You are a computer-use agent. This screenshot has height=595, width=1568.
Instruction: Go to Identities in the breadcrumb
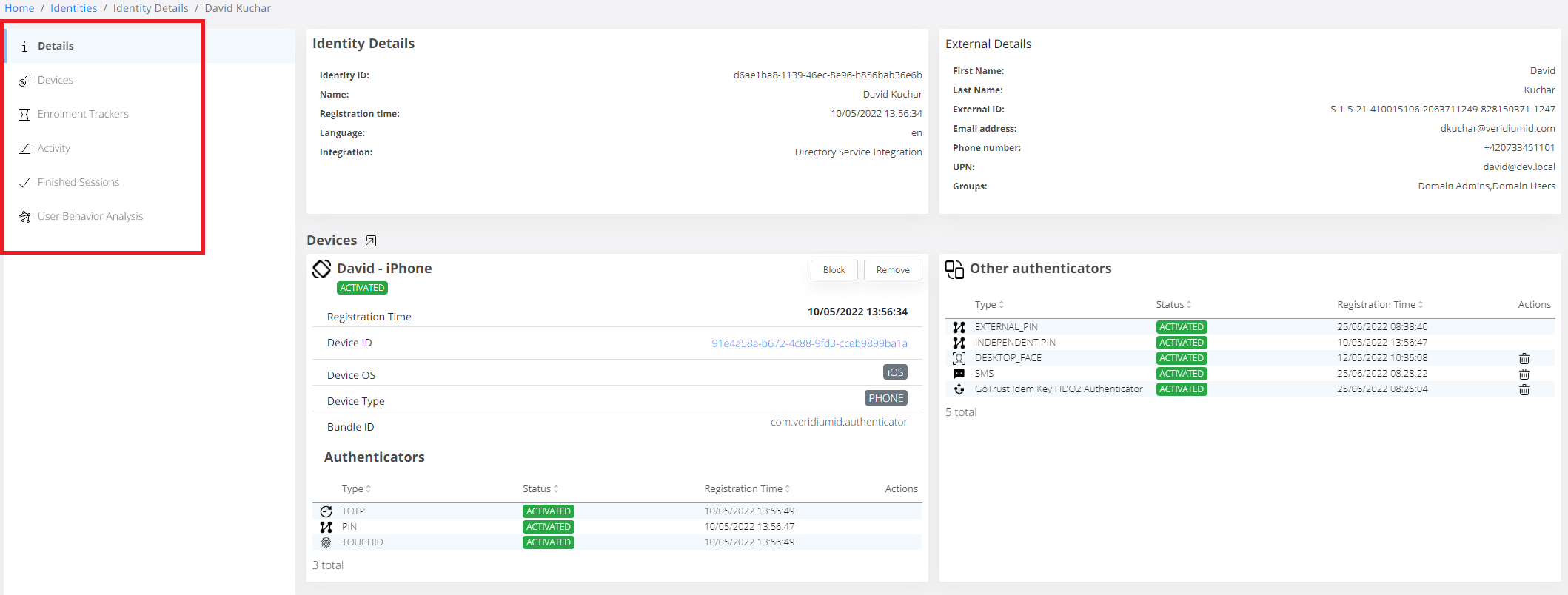[73, 8]
